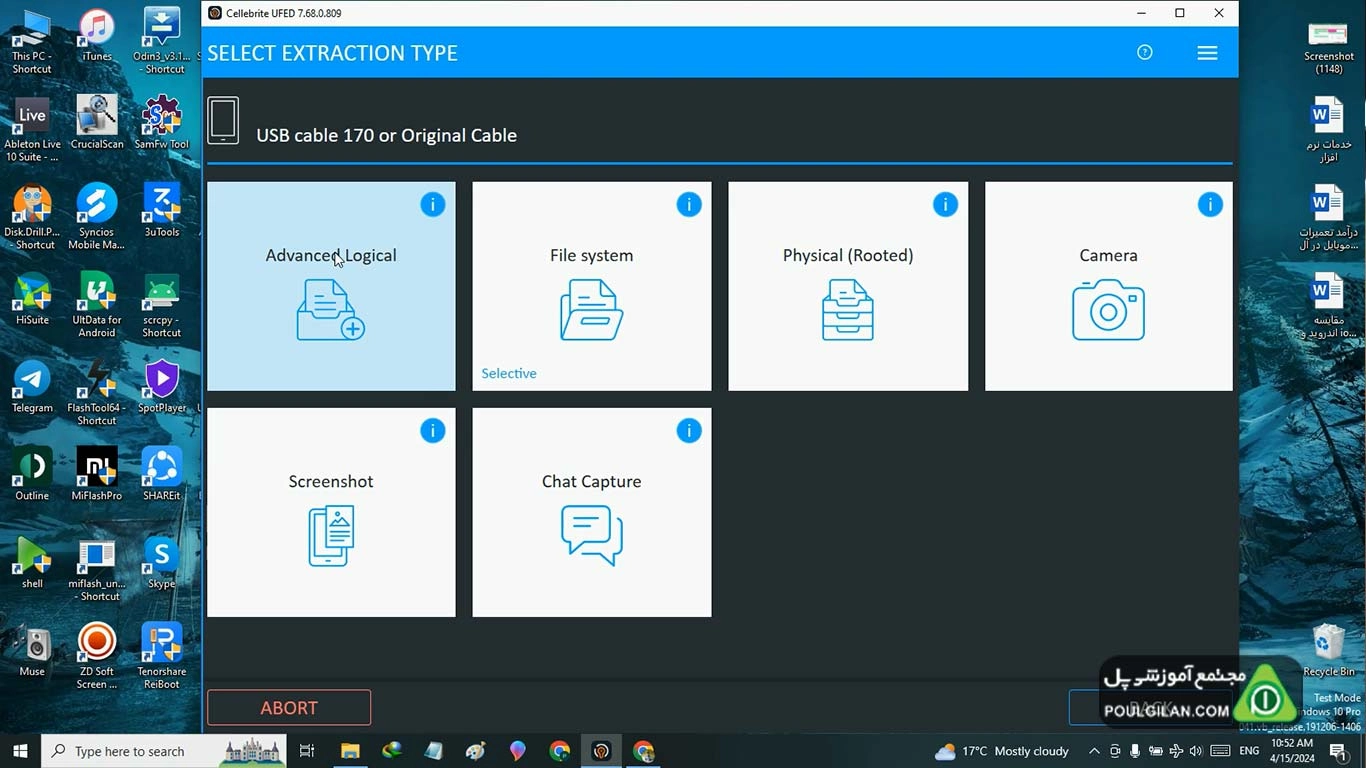Image resolution: width=1366 pixels, height=768 pixels.
Task: Click the ABORT button
Action: coord(289,708)
